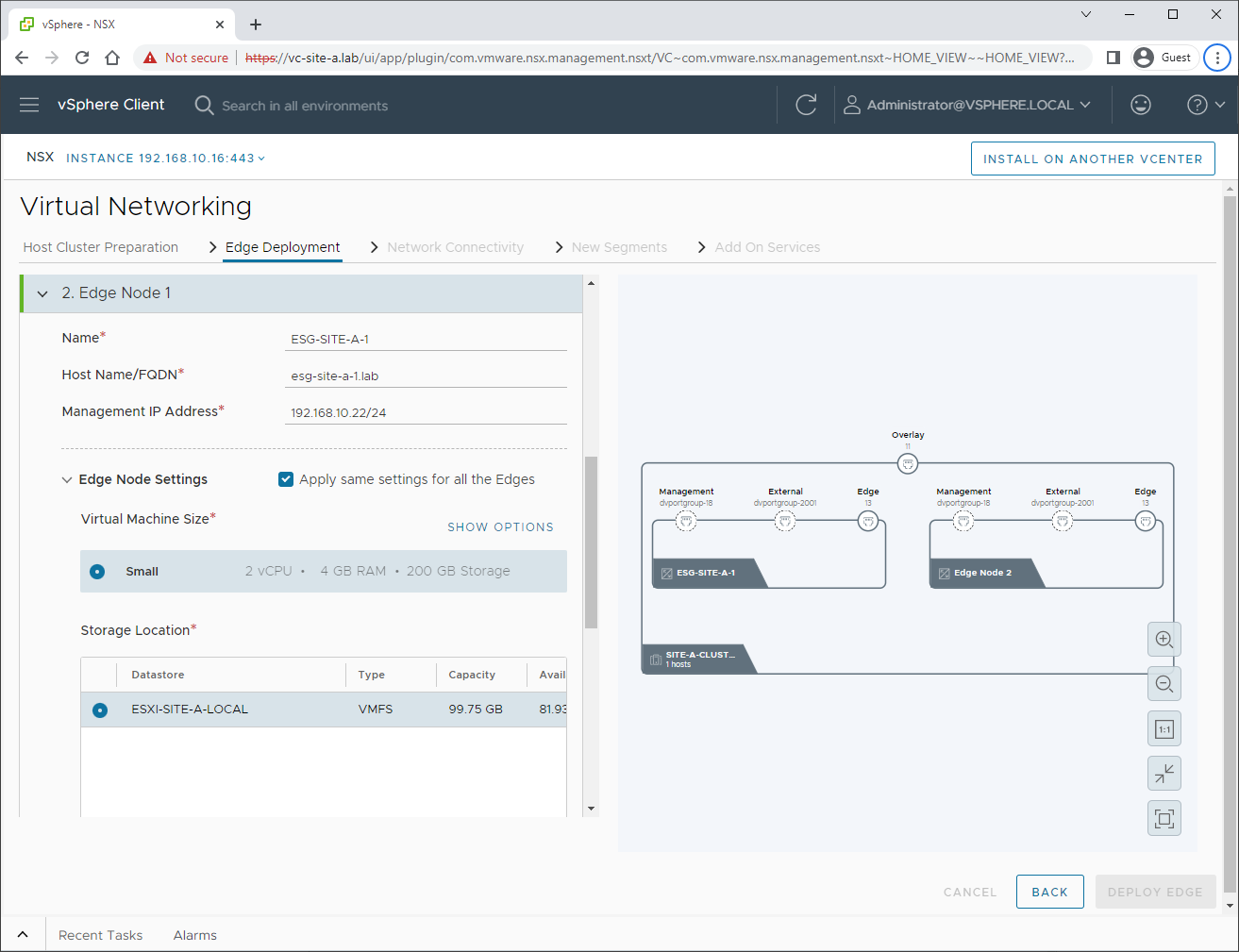The image size is (1239, 952).
Task: Select the Small virtual machine size
Action: (97, 572)
